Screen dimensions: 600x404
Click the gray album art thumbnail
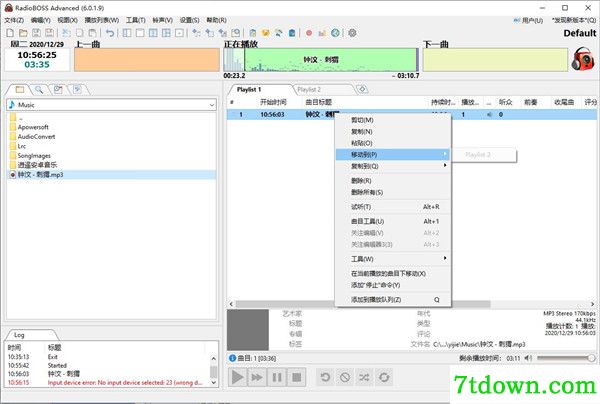pos(248,330)
